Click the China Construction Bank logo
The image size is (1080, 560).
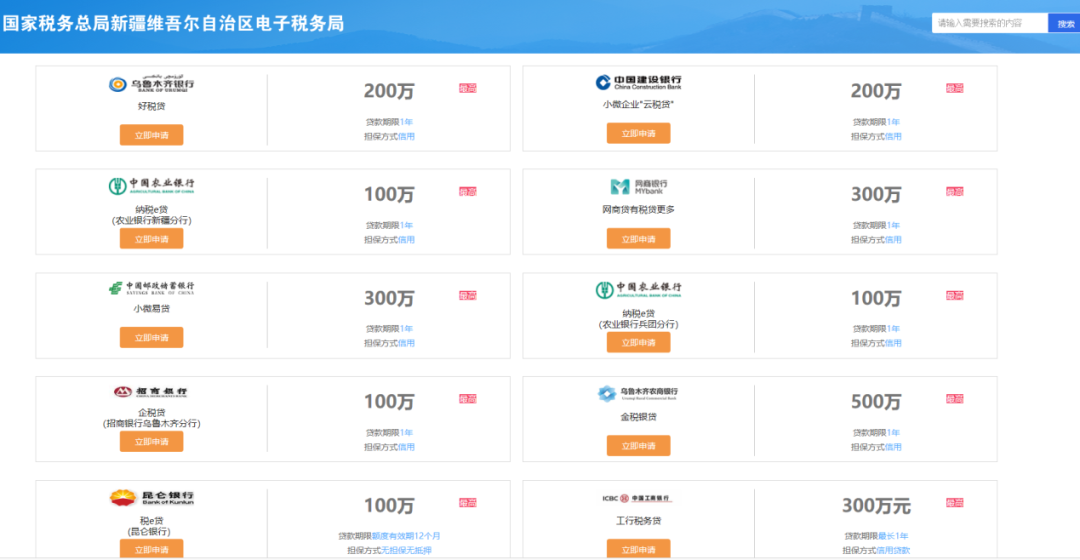tap(638, 83)
